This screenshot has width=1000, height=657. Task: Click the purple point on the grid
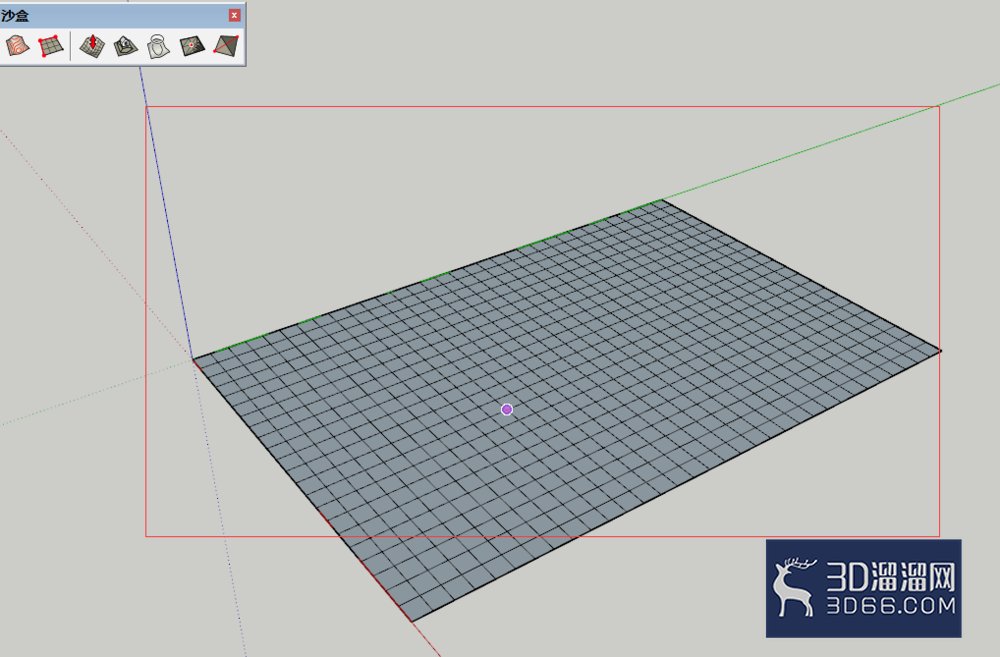[x=506, y=410]
